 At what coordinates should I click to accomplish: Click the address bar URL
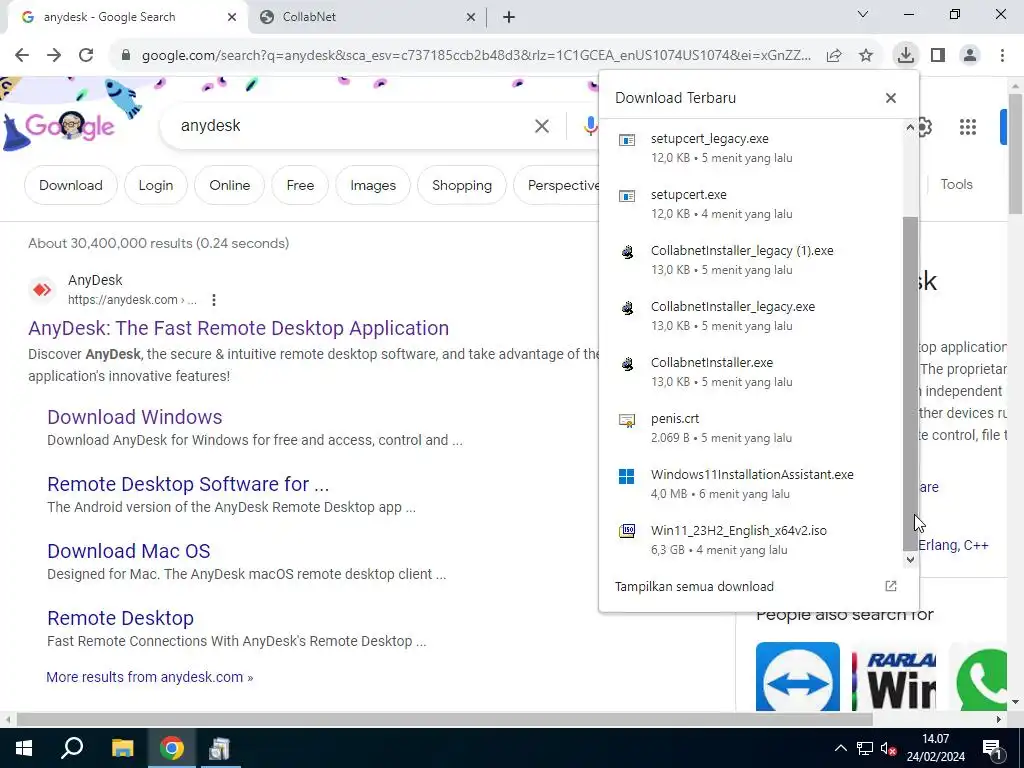(476, 56)
